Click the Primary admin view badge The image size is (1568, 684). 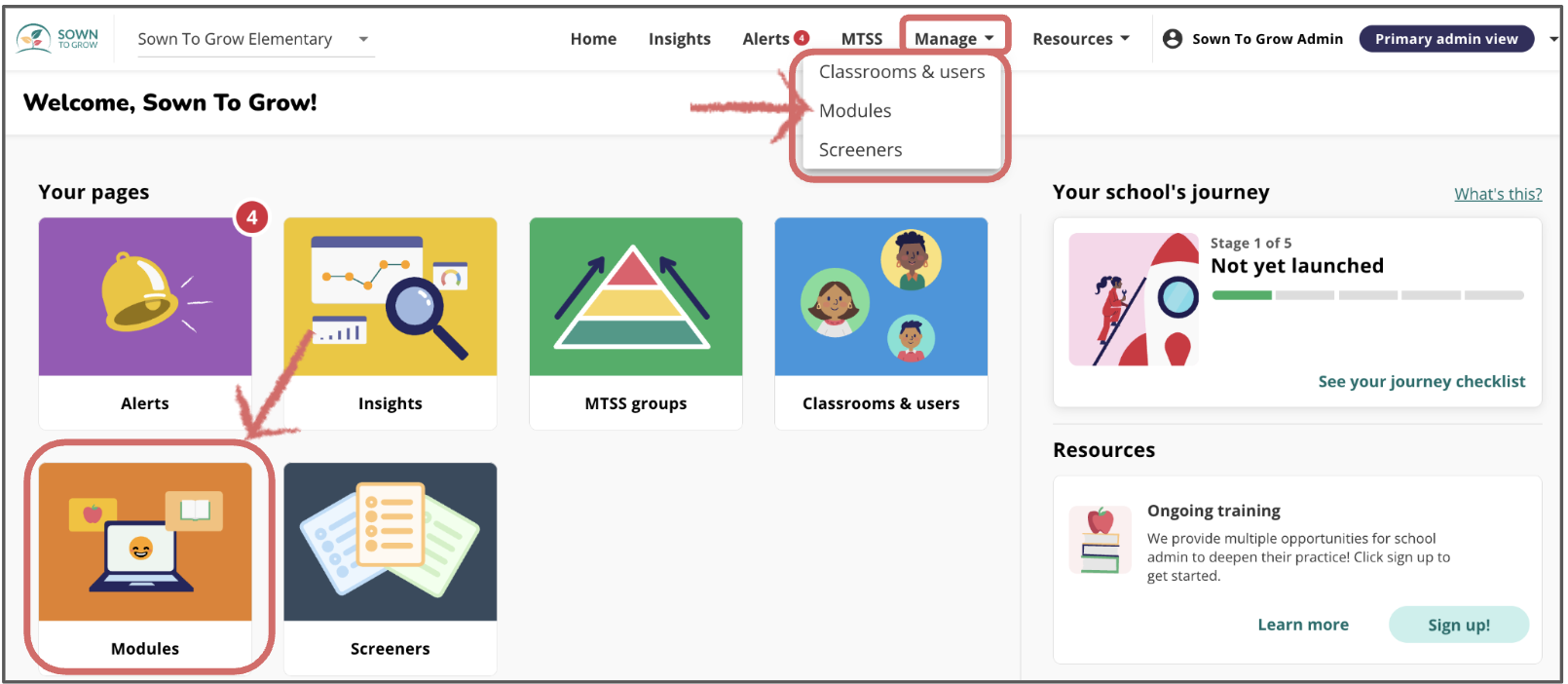(1445, 39)
